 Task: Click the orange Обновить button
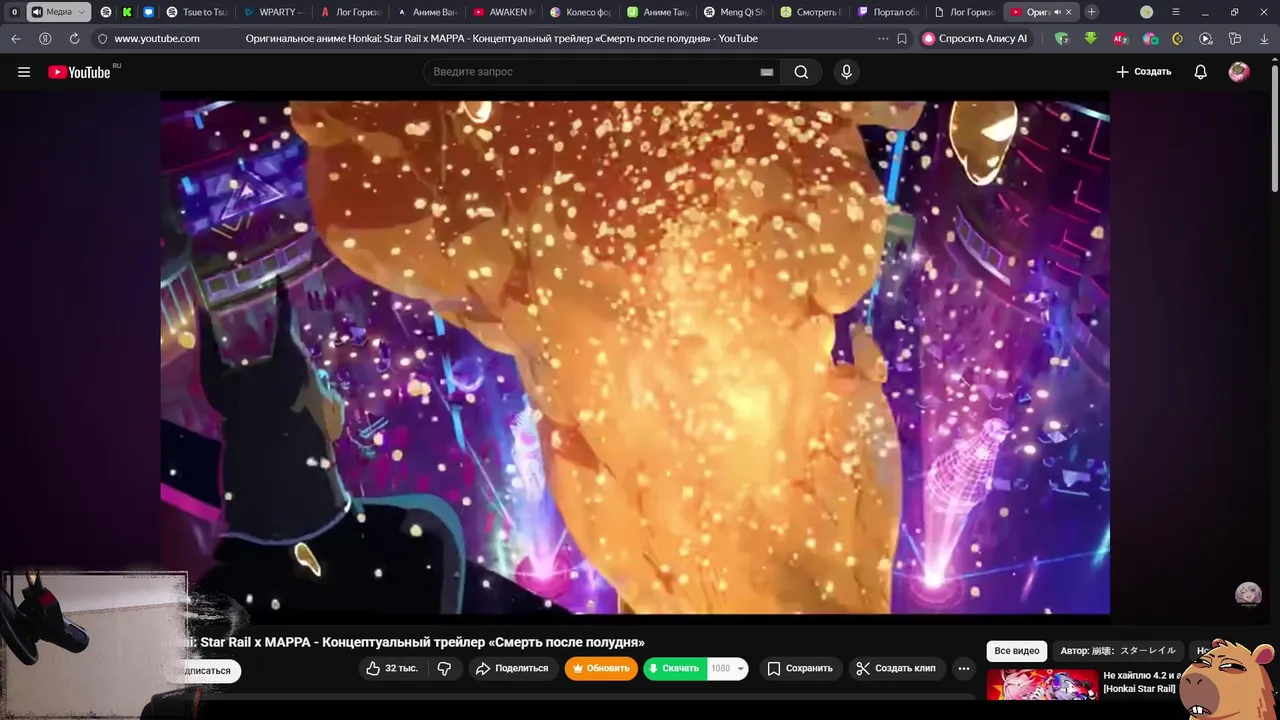point(601,668)
